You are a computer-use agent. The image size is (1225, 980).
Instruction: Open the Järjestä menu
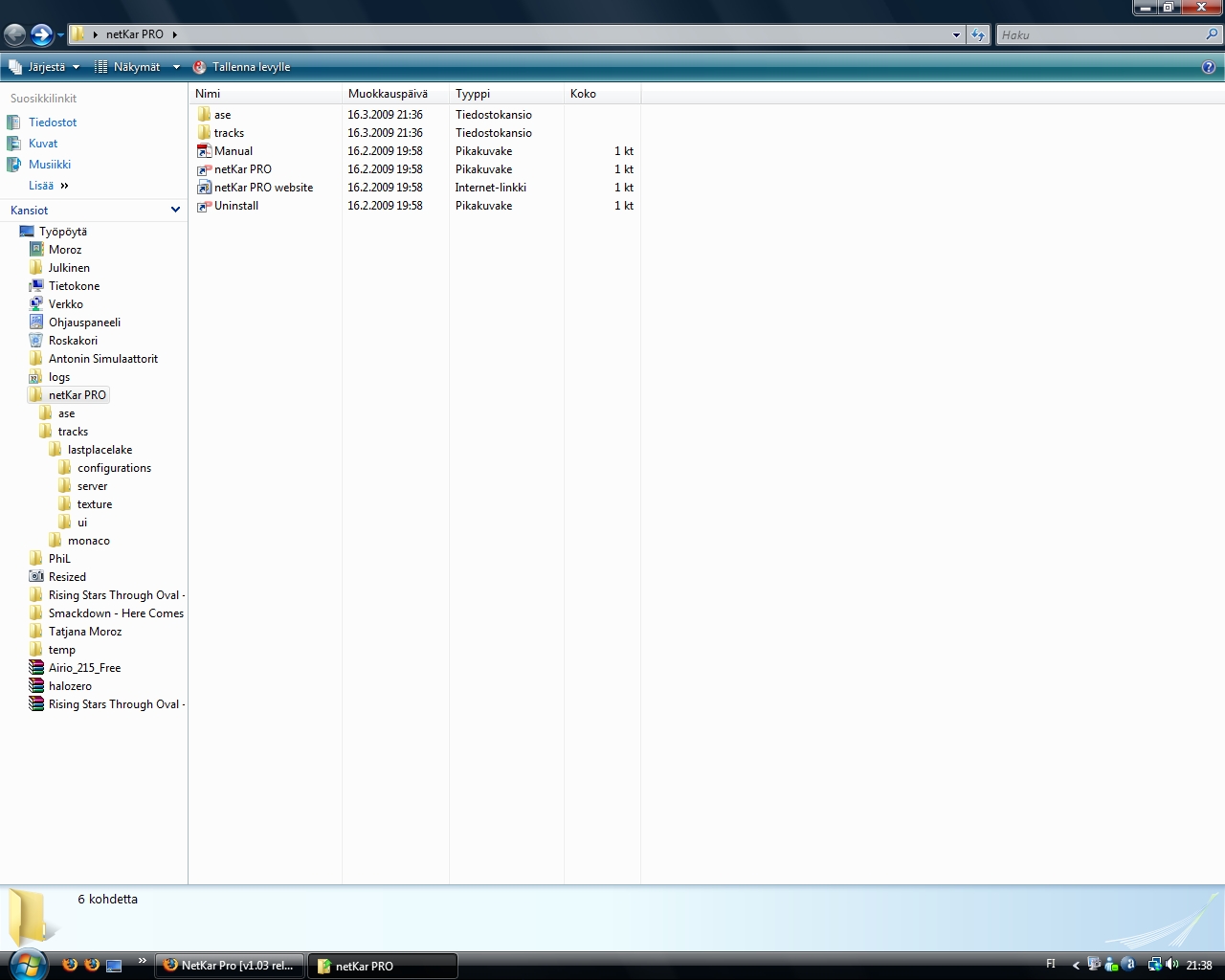point(44,67)
